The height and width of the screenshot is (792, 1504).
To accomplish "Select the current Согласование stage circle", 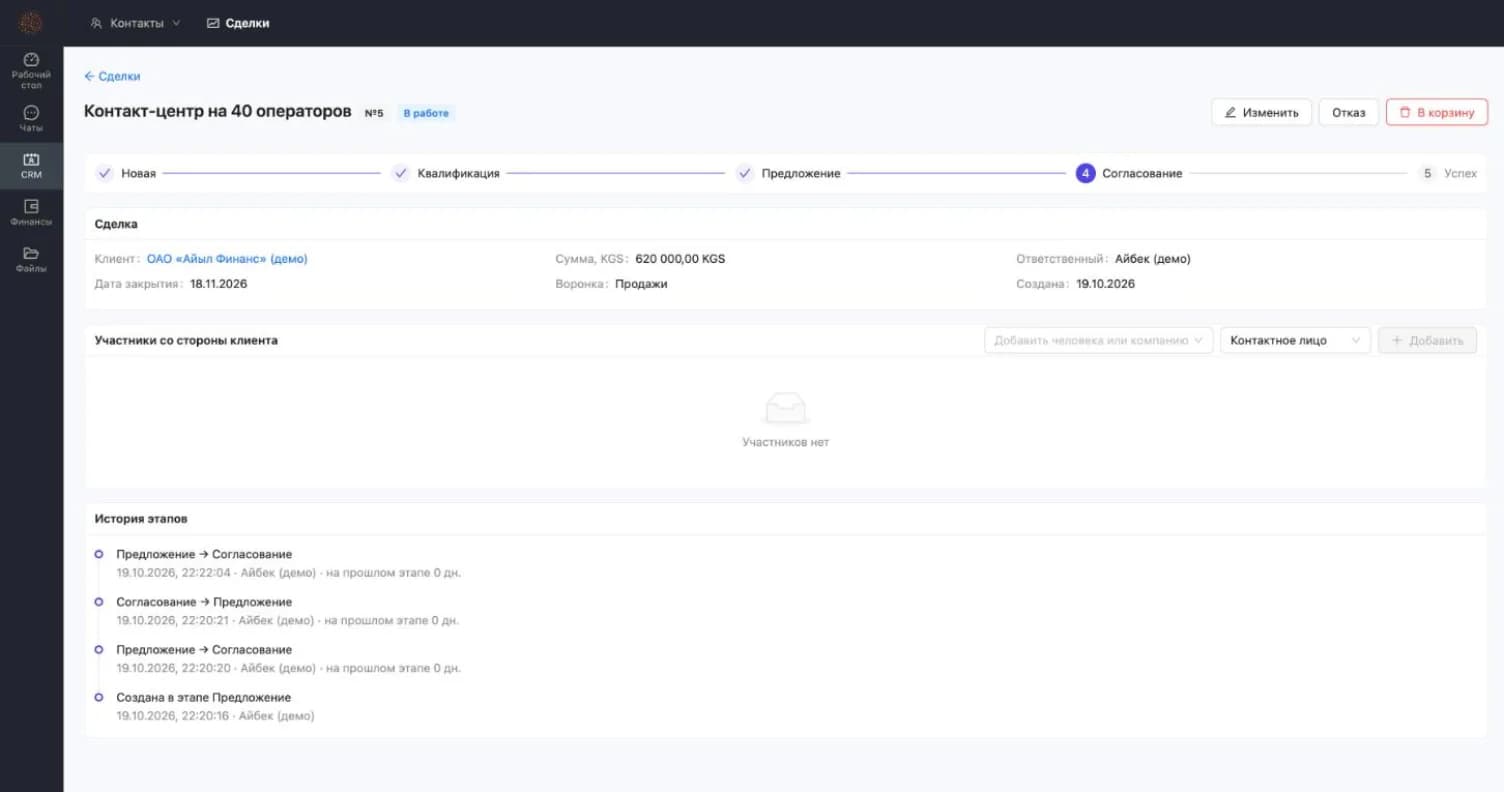I will click(1085, 173).
